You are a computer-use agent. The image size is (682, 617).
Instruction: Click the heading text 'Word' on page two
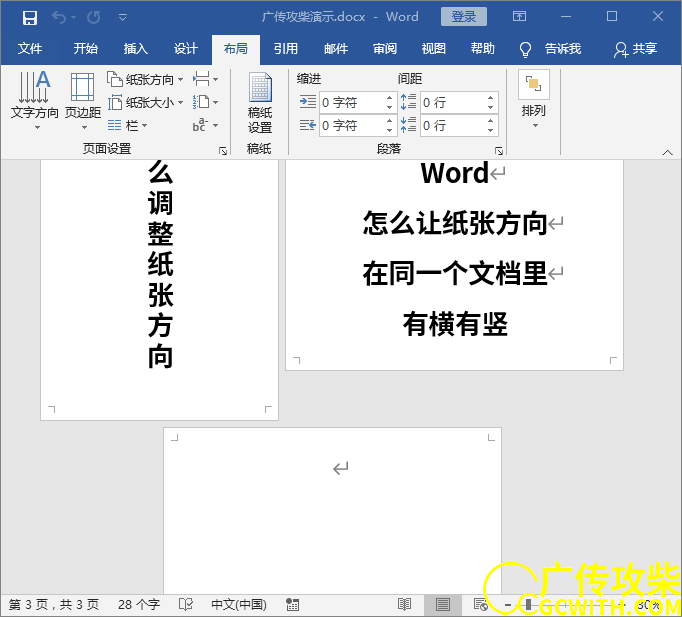tap(455, 173)
